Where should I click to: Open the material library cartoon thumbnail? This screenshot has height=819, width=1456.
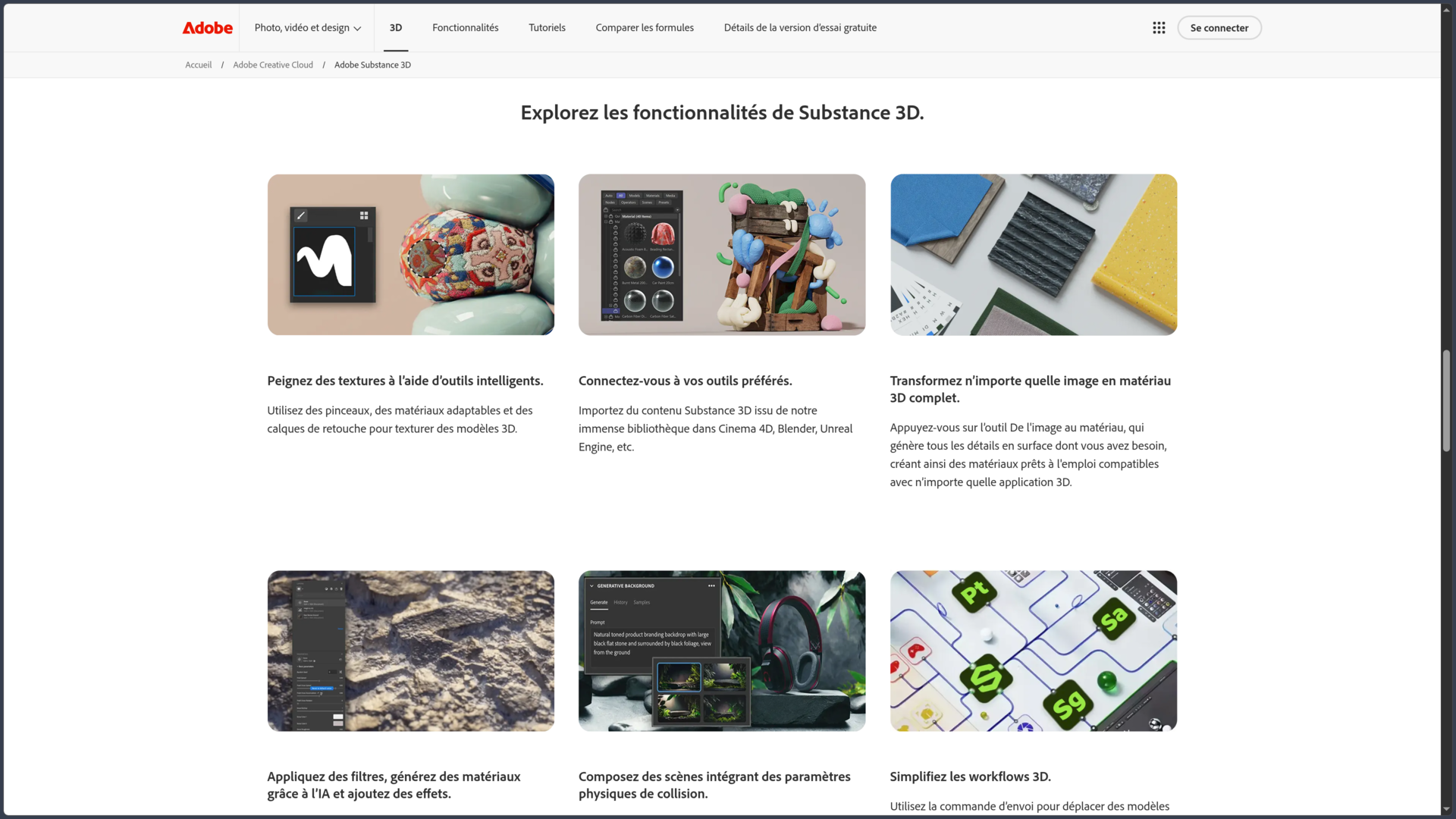(722, 255)
